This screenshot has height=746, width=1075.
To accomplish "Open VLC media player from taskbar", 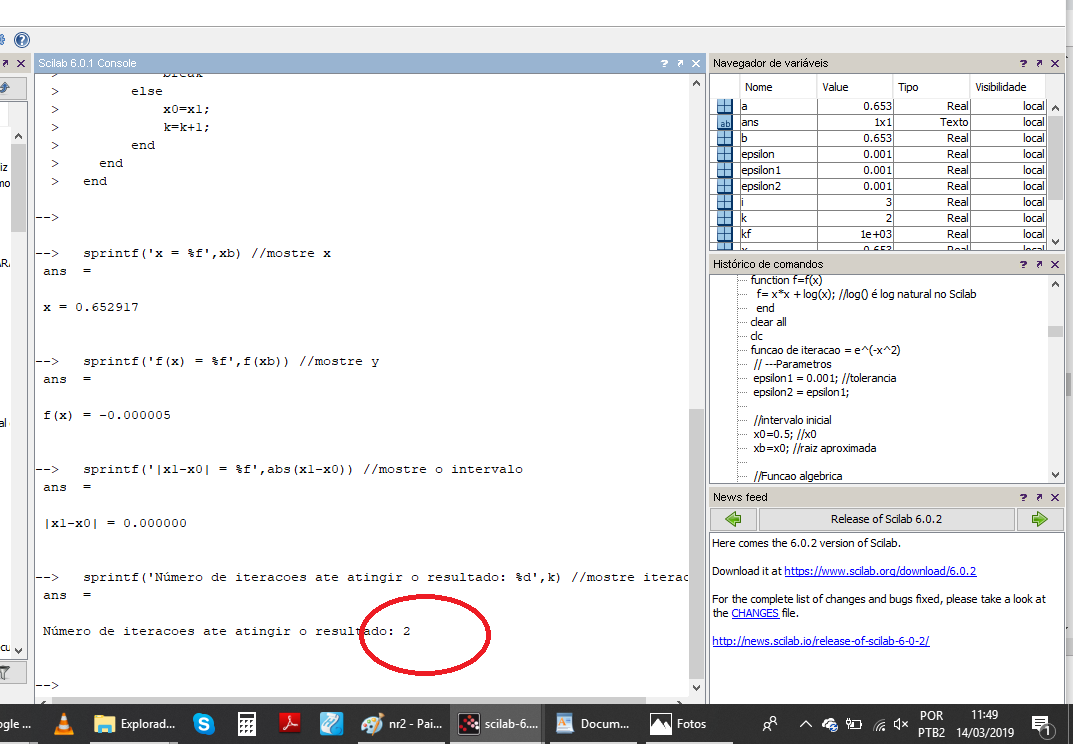I will pyautogui.click(x=63, y=723).
